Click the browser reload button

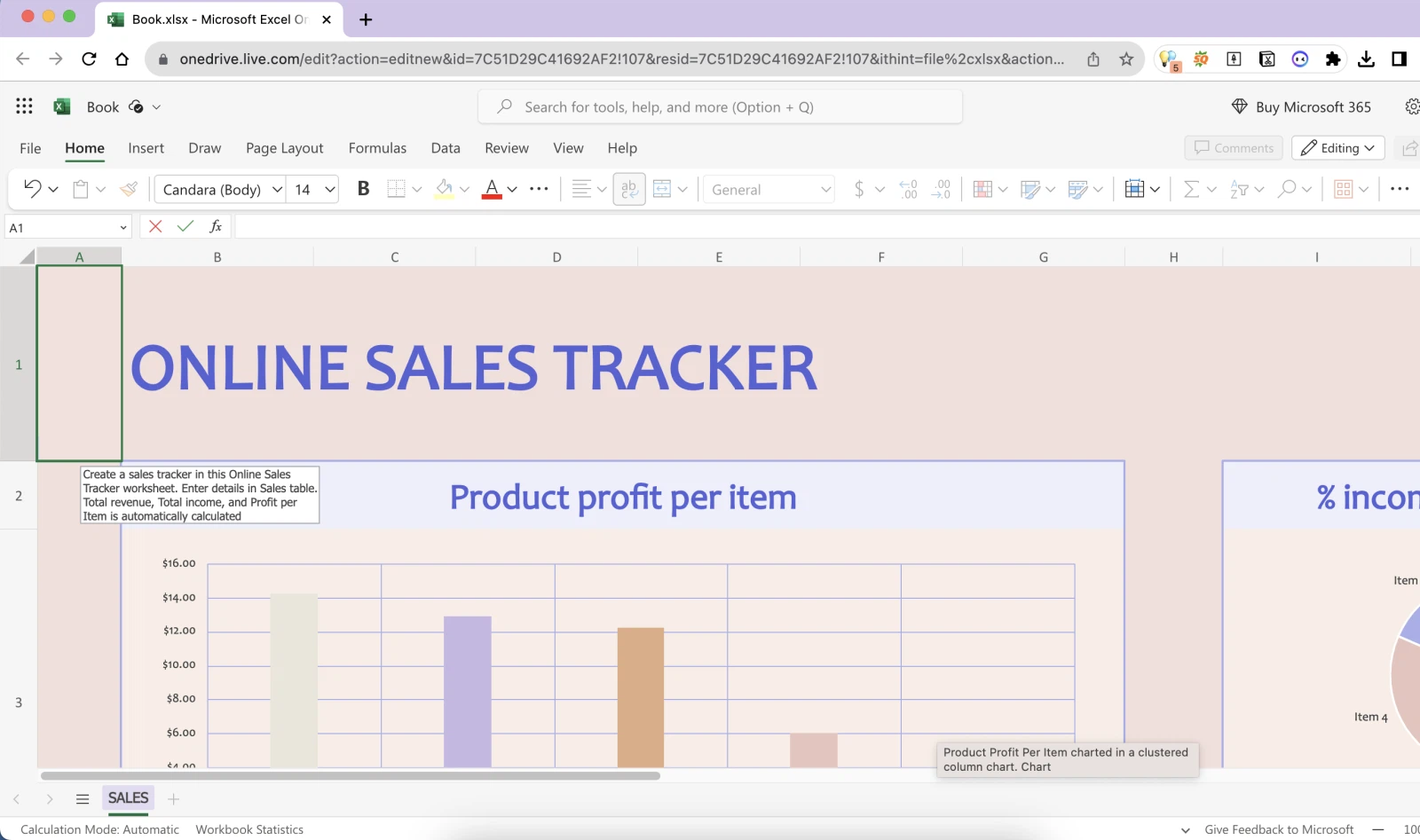89,59
